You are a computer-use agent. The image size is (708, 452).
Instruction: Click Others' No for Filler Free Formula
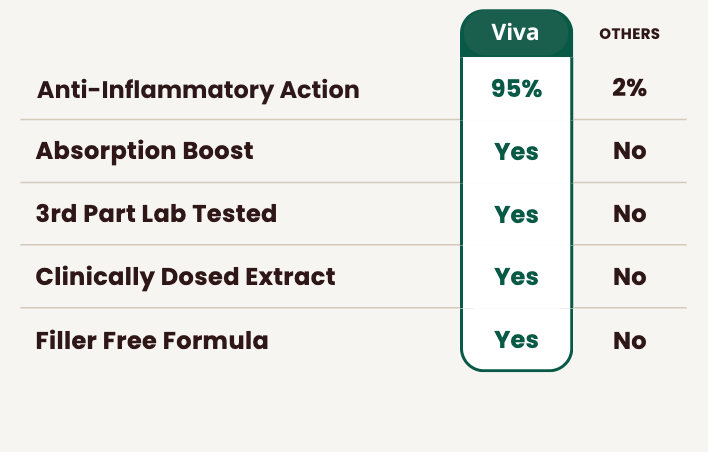click(x=629, y=341)
